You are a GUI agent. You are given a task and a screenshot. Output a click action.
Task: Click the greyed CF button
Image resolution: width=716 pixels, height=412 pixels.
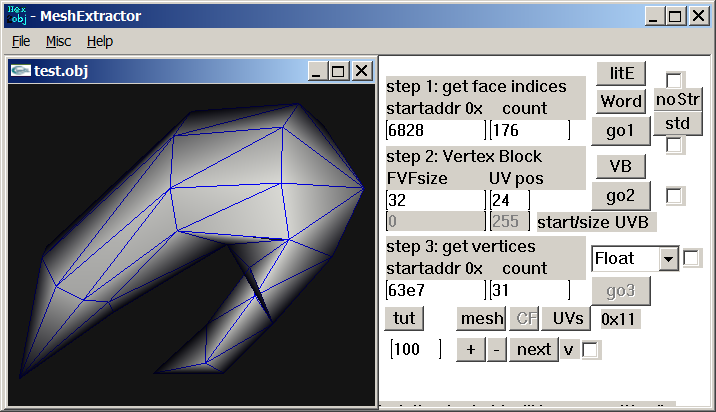(x=524, y=318)
